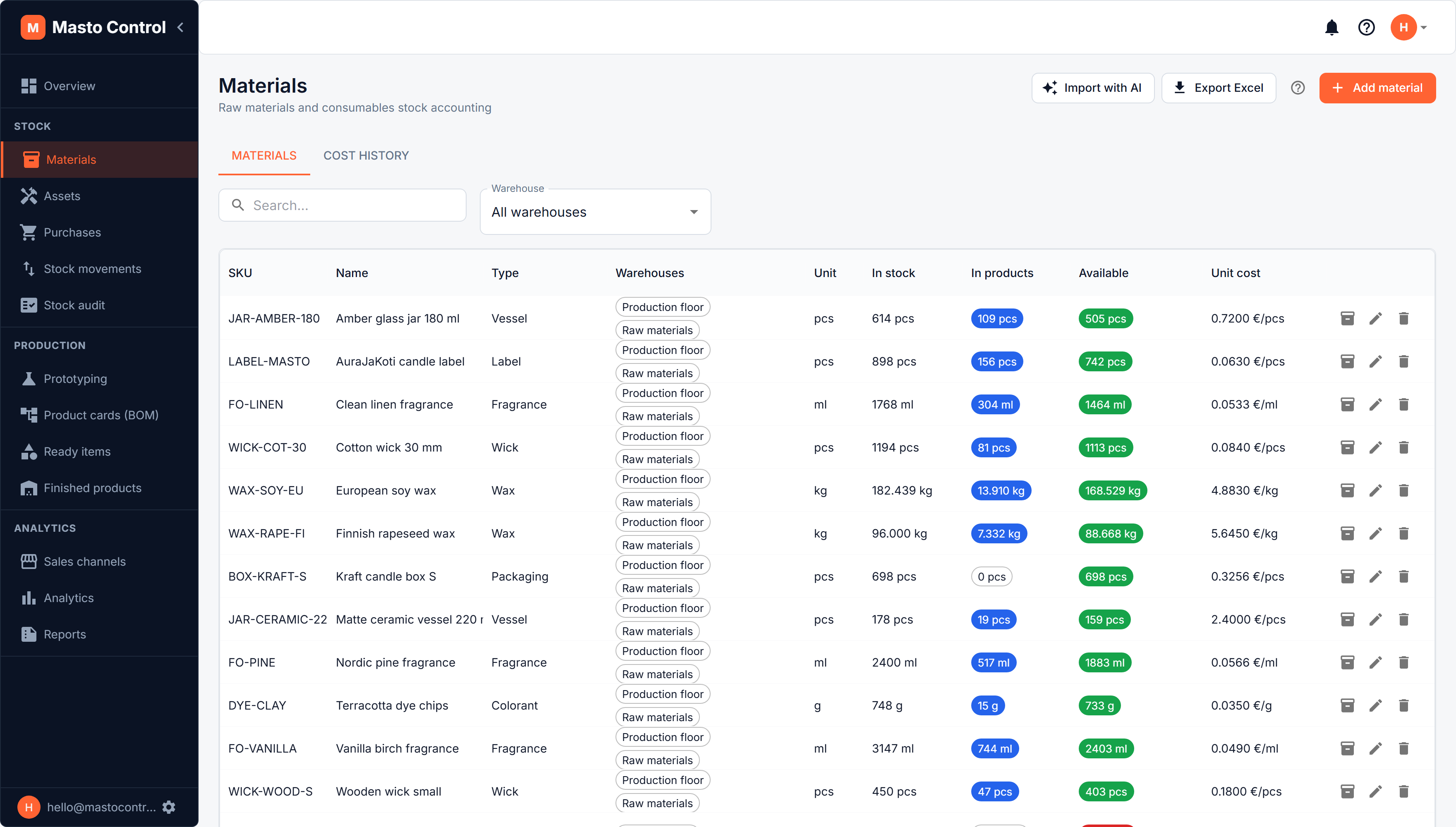The height and width of the screenshot is (827, 1456).
Task: Open Overview in the sidebar
Action: click(100, 86)
